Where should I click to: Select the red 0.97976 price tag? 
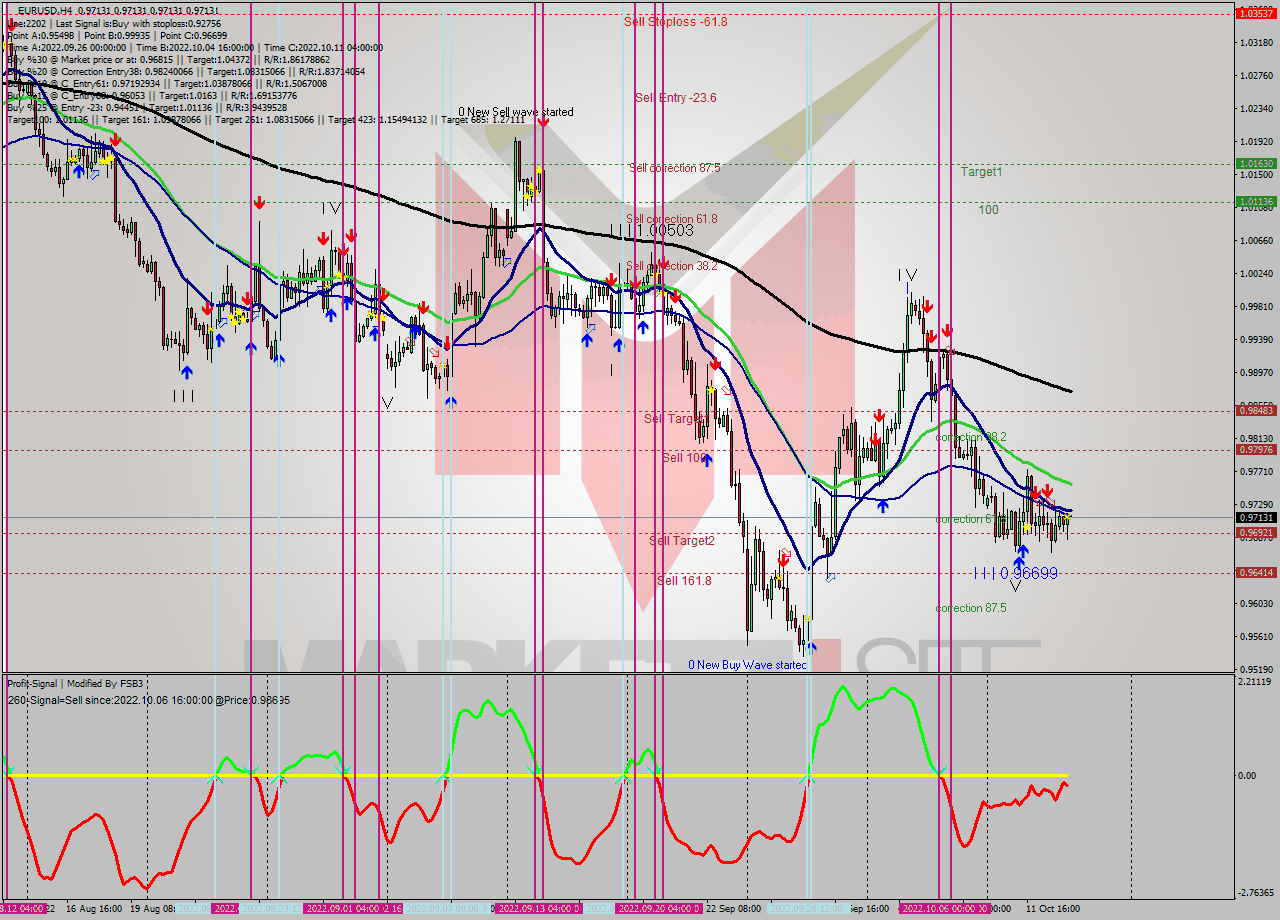pos(1255,450)
